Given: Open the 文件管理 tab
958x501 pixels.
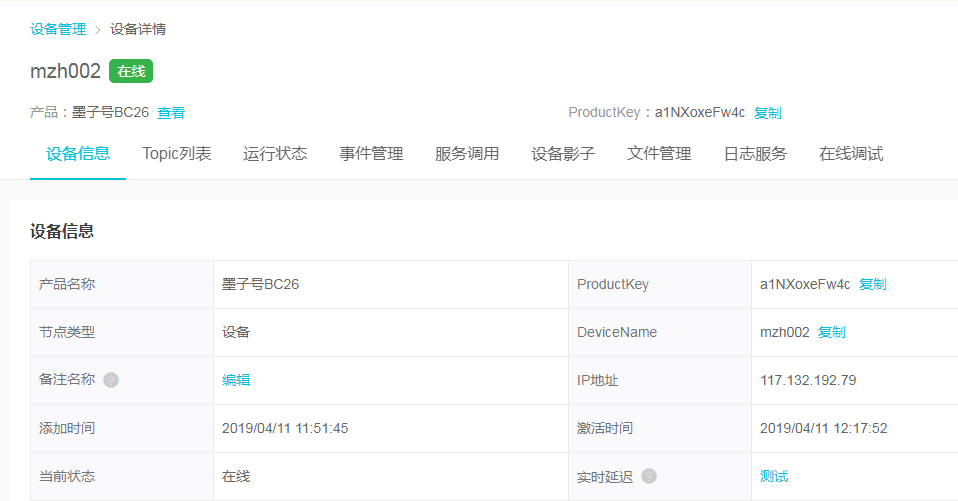Looking at the screenshot, I should click(x=659, y=154).
